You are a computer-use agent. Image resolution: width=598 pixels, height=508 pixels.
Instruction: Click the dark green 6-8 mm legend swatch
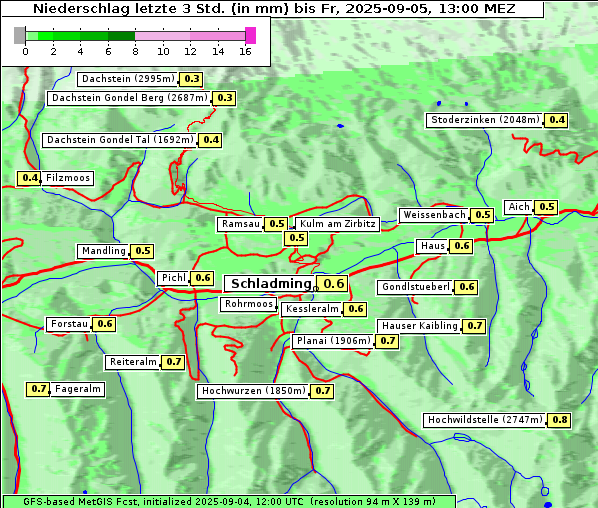121,36
